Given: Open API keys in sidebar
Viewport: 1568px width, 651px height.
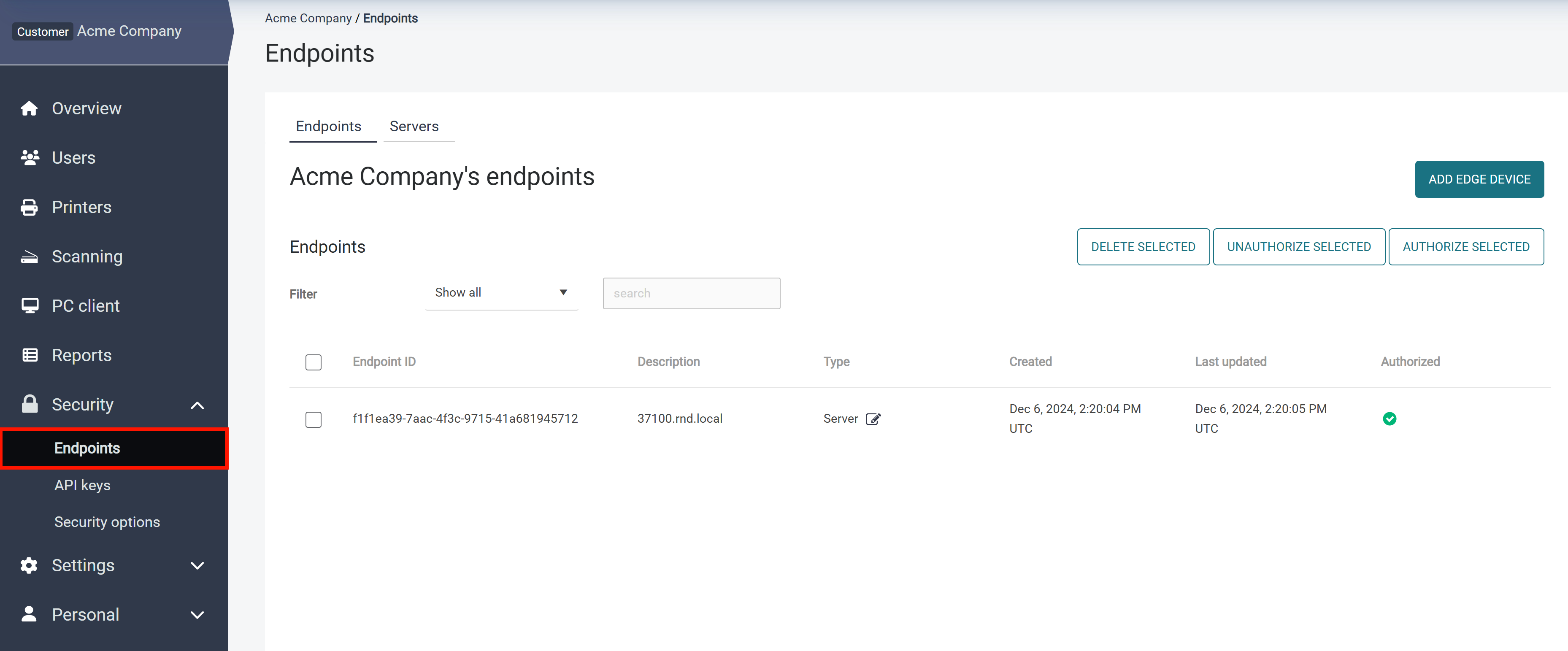Looking at the screenshot, I should tap(82, 485).
